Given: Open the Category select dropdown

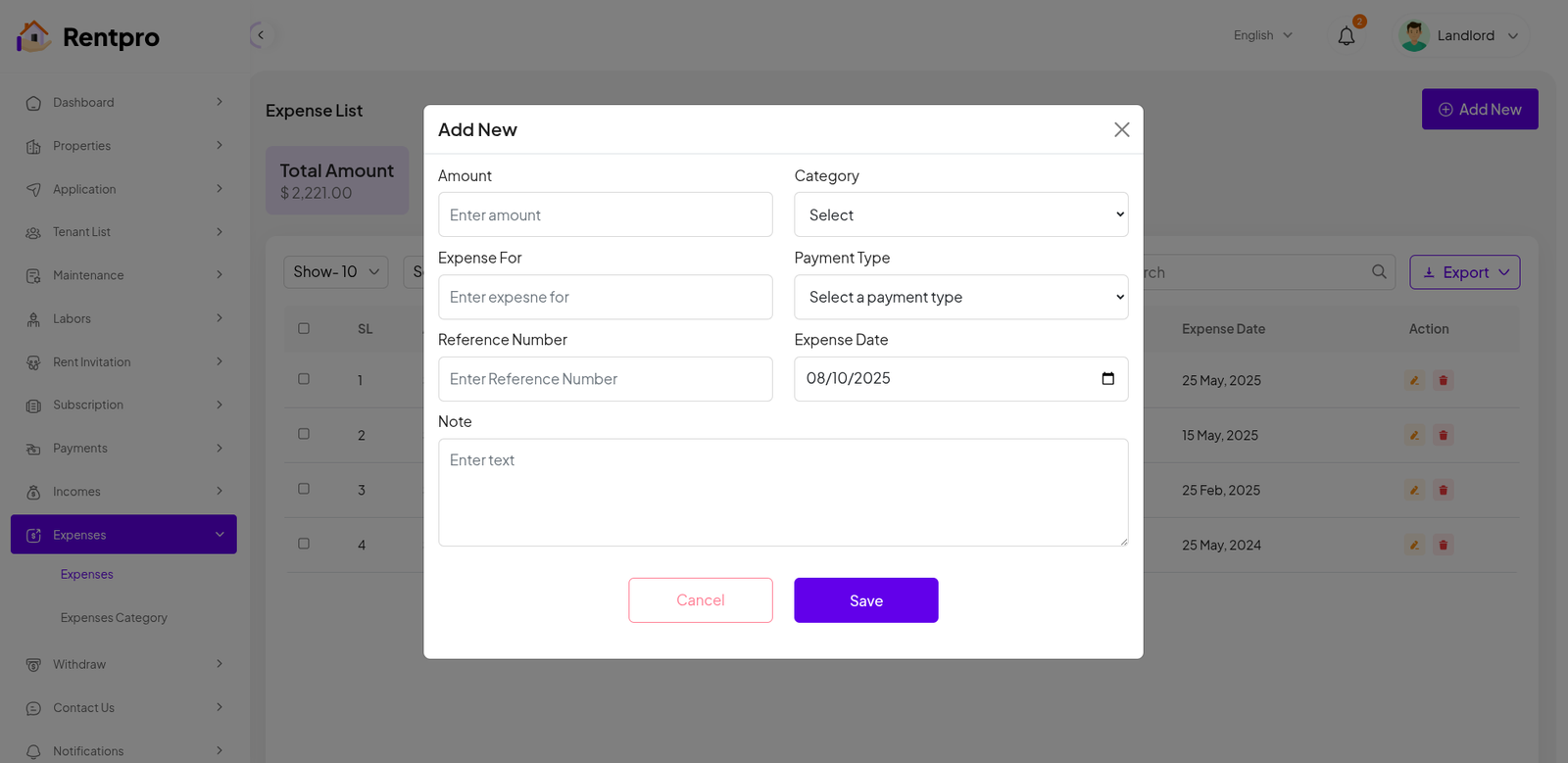Looking at the screenshot, I should coord(960,215).
